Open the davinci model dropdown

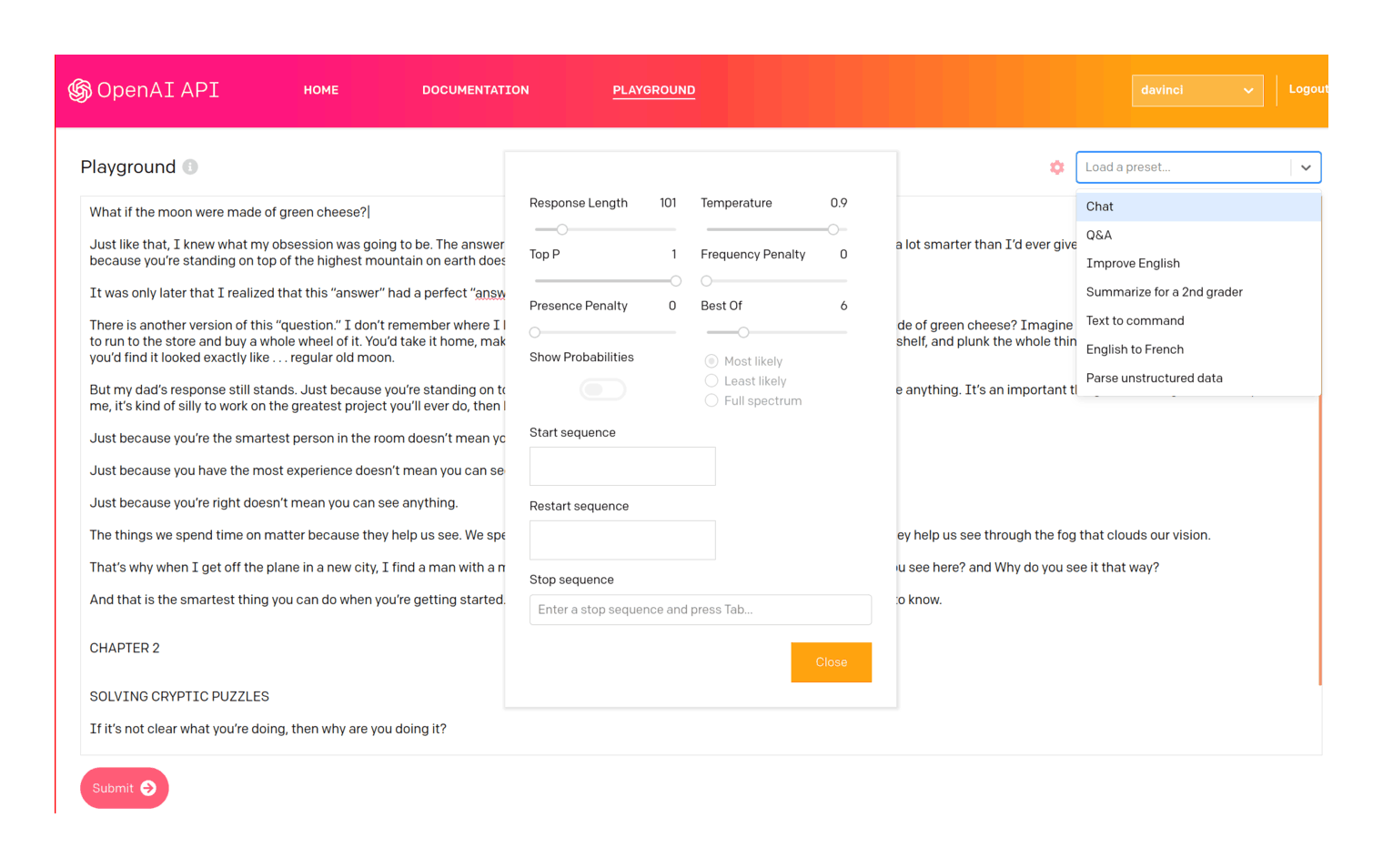[x=1196, y=90]
